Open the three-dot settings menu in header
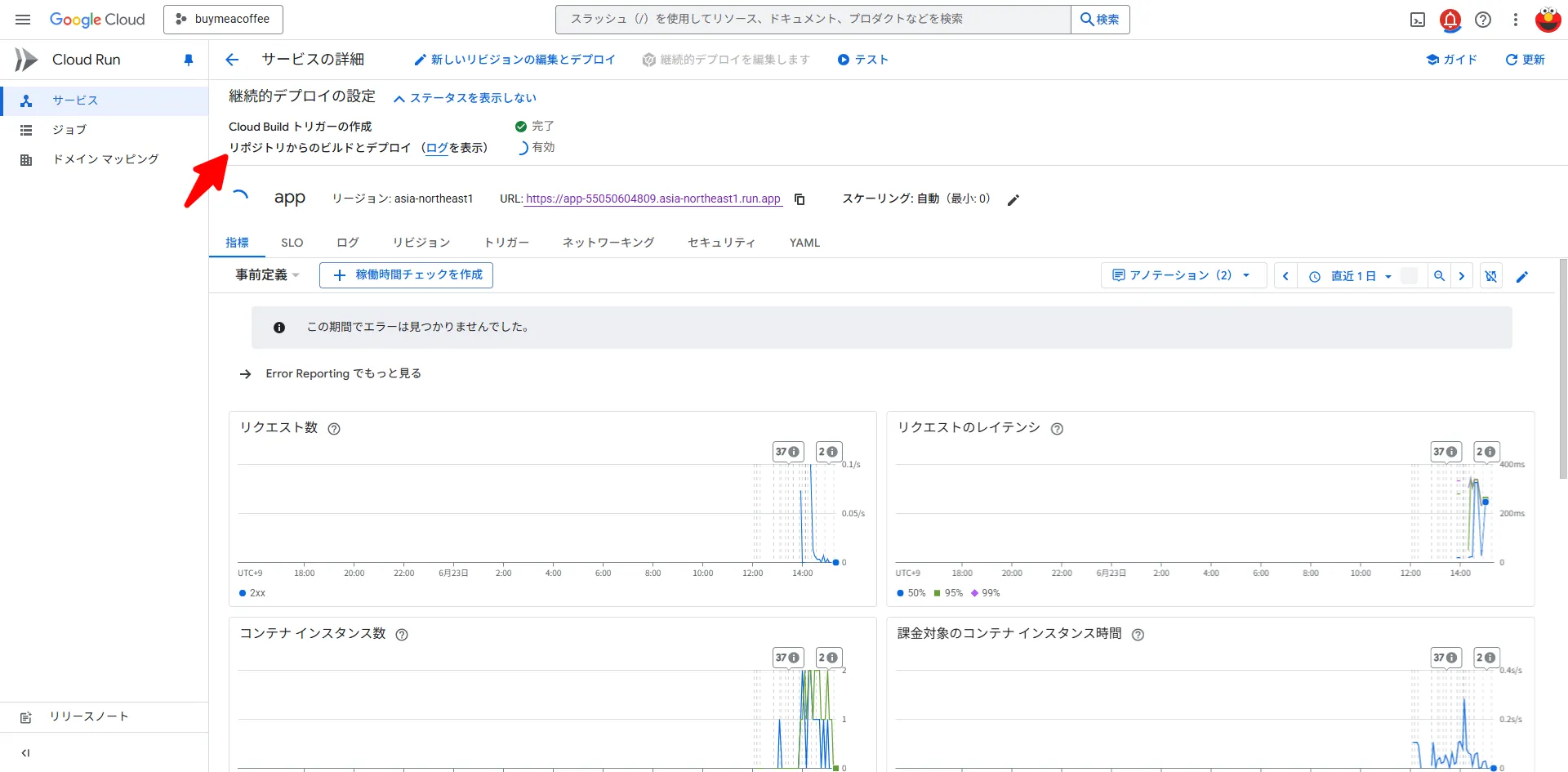1568x772 pixels. click(x=1516, y=20)
